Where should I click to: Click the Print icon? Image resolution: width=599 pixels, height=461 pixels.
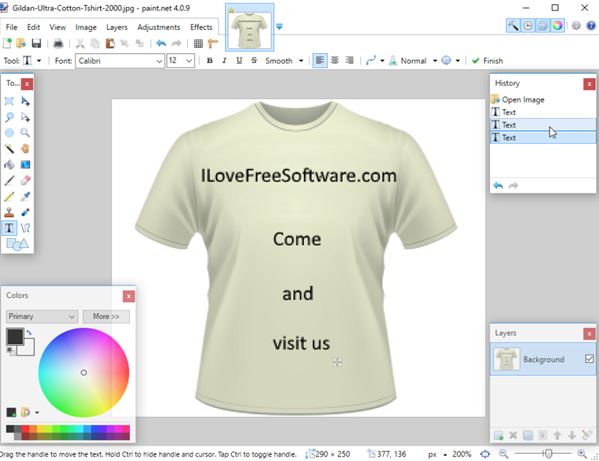click(x=58, y=43)
